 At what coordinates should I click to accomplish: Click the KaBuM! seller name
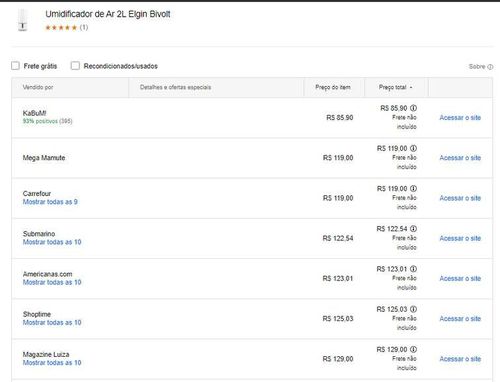[34, 113]
